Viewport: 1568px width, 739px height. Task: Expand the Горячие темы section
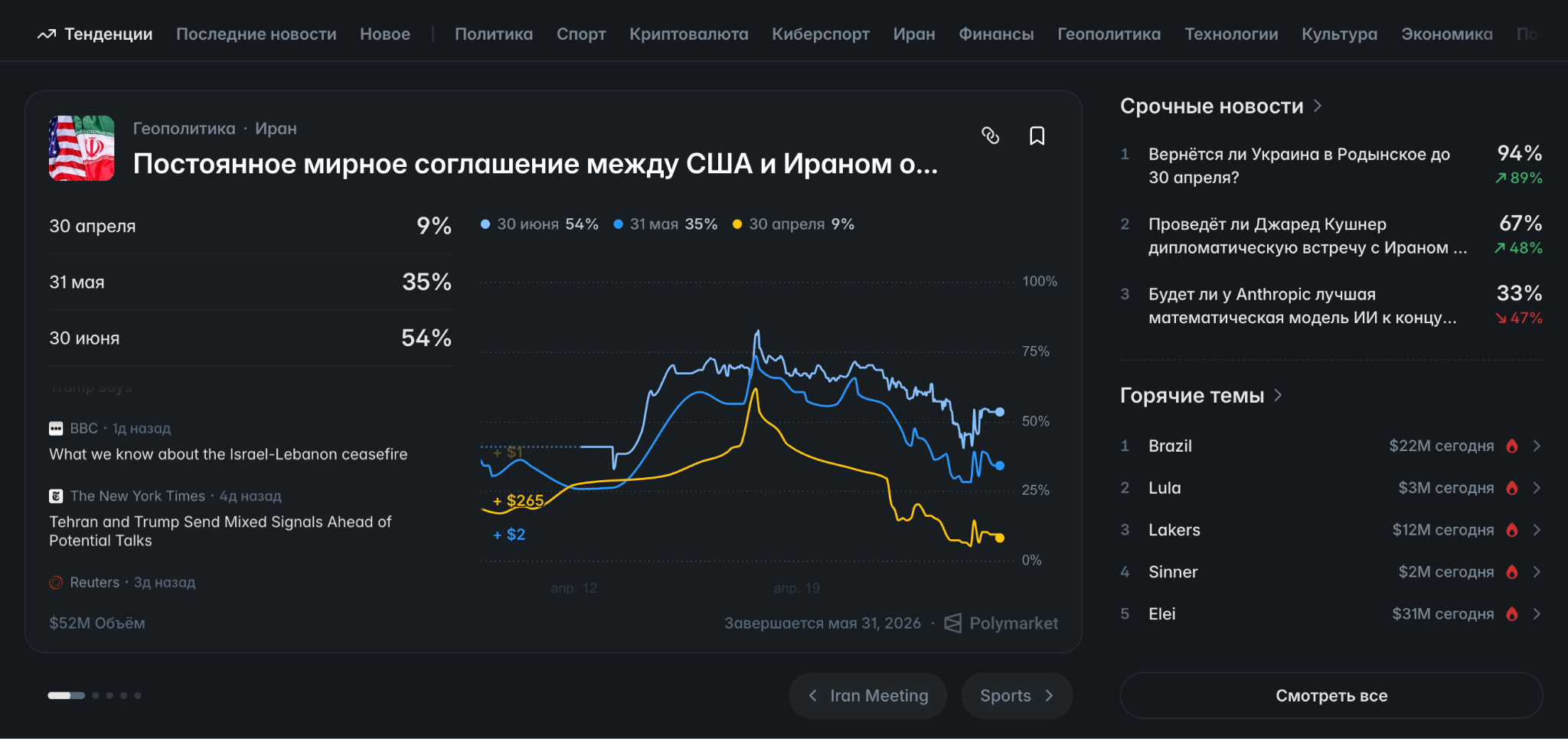(x=1278, y=395)
